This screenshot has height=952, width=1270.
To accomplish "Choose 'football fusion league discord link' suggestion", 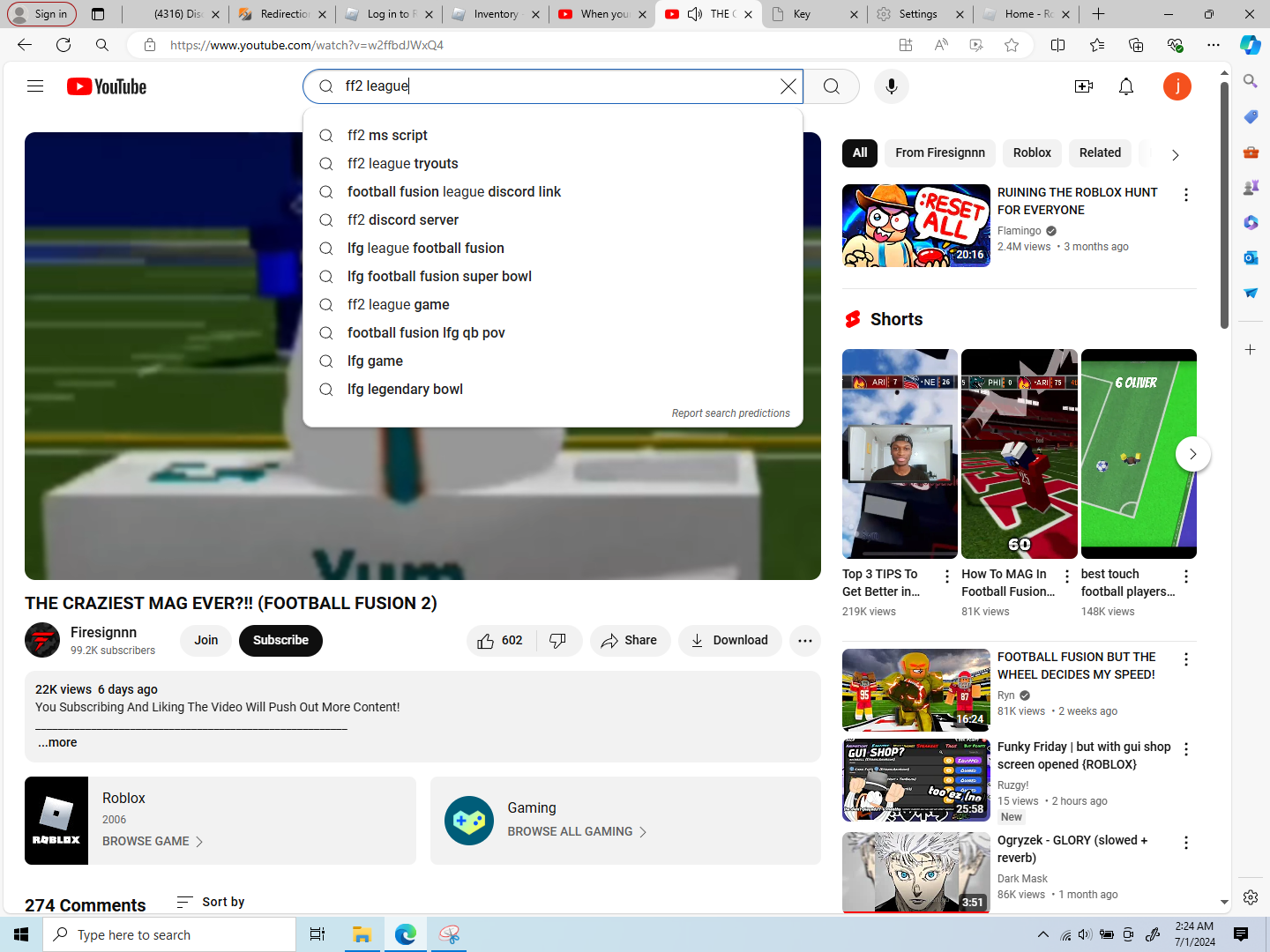I will 553,192.
